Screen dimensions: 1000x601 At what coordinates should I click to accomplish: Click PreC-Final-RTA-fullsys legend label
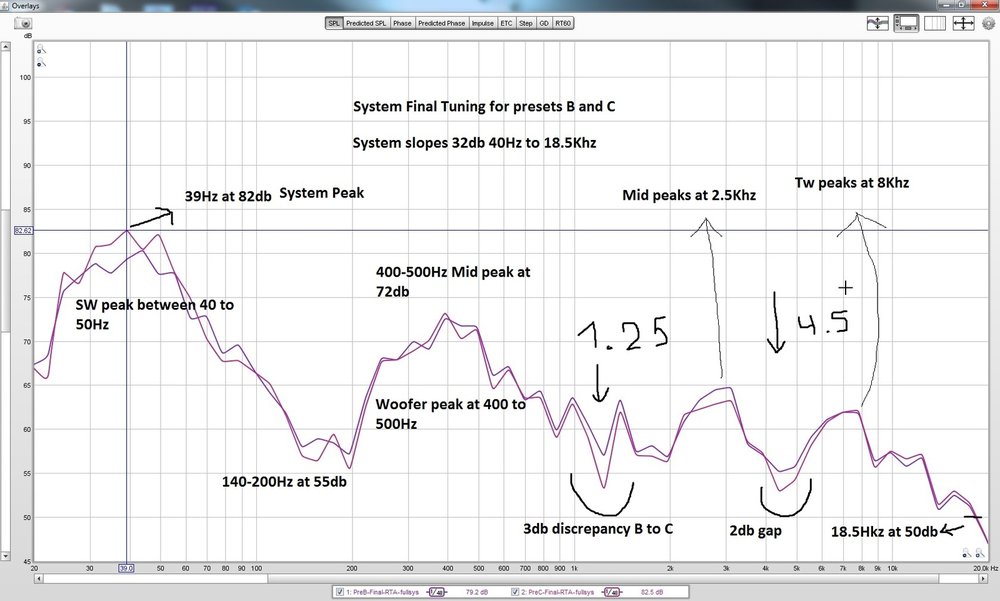pos(557,592)
